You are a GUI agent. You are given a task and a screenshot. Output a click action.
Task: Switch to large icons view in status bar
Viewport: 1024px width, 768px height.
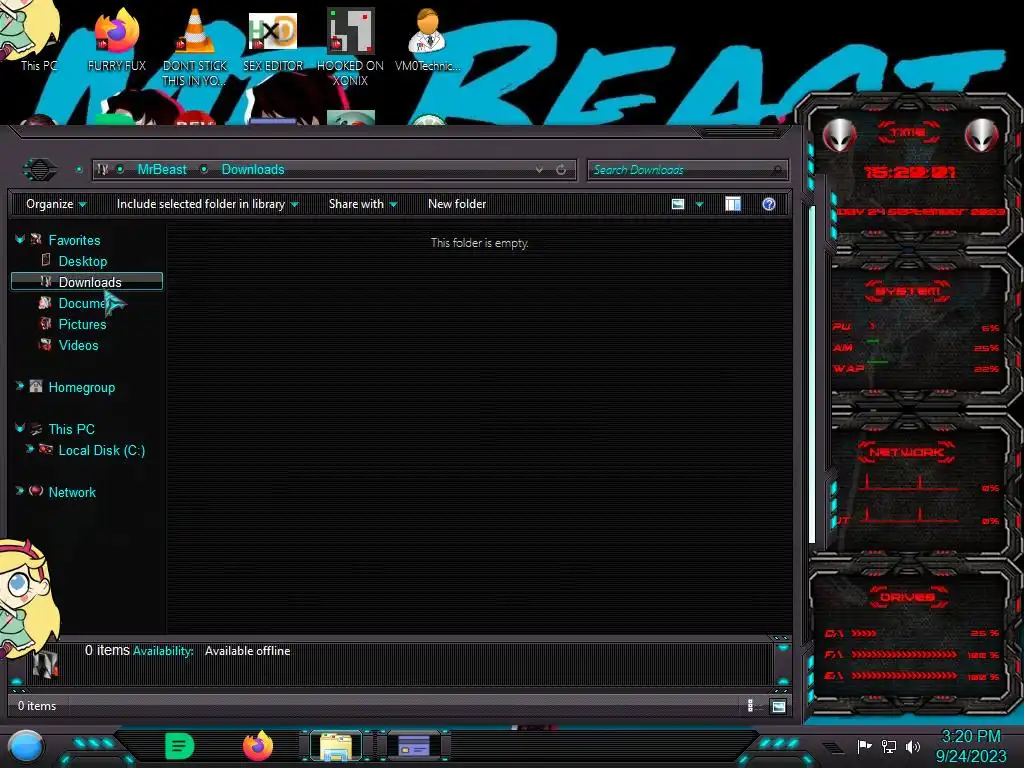(778, 706)
